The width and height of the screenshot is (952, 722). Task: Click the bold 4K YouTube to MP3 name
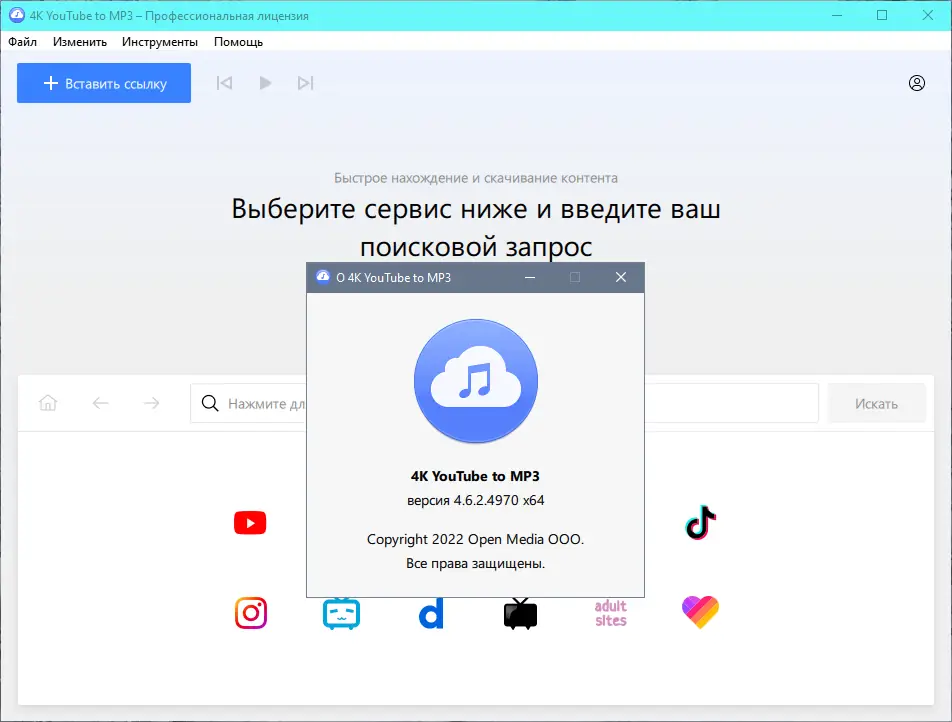(x=475, y=476)
